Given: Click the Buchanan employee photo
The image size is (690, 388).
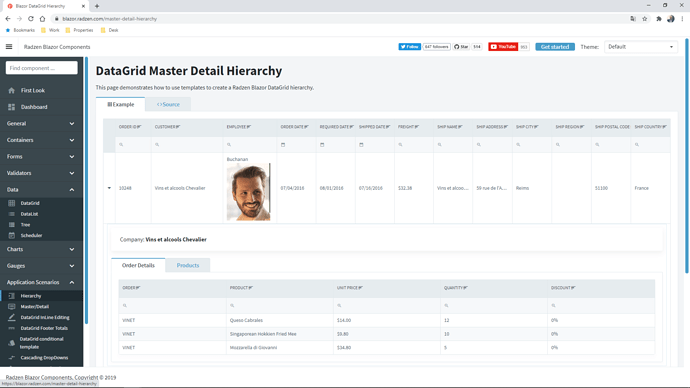Looking at the screenshot, I should point(249,192).
